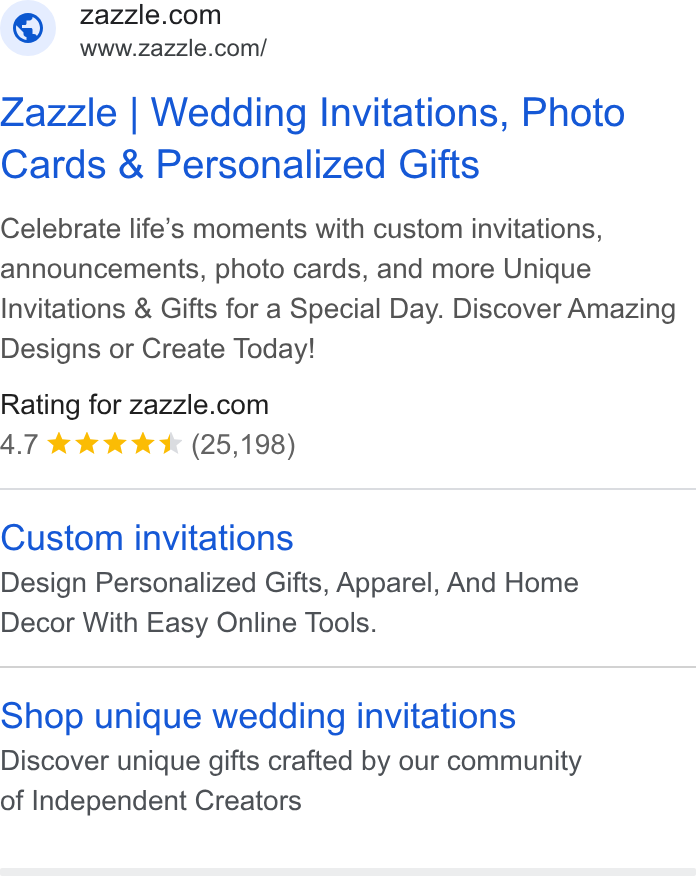Click the www.zazzle.com/ URL text
The image size is (696, 876).
coord(173,49)
